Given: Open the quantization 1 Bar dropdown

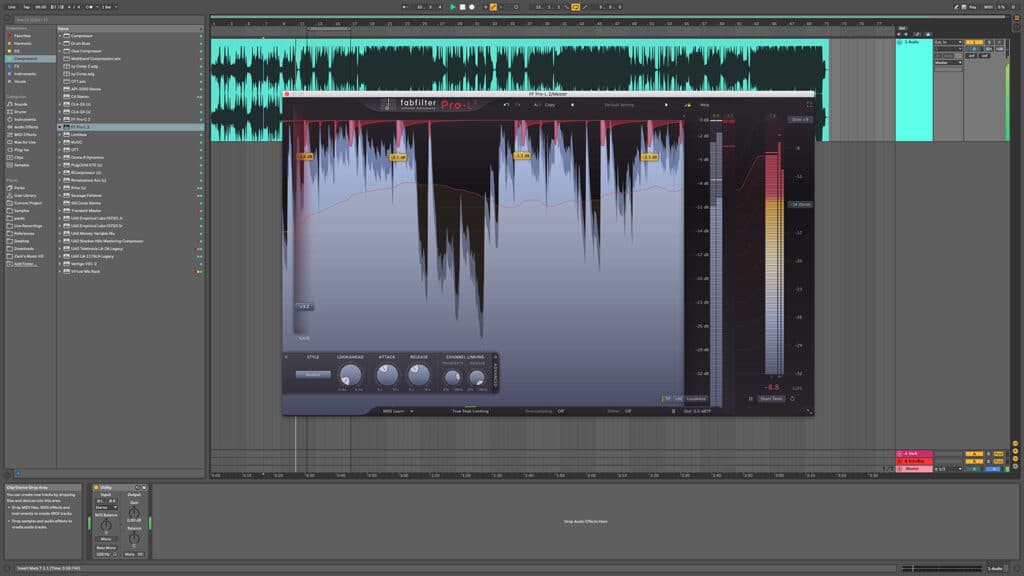Looking at the screenshot, I should tap(108, 7).
